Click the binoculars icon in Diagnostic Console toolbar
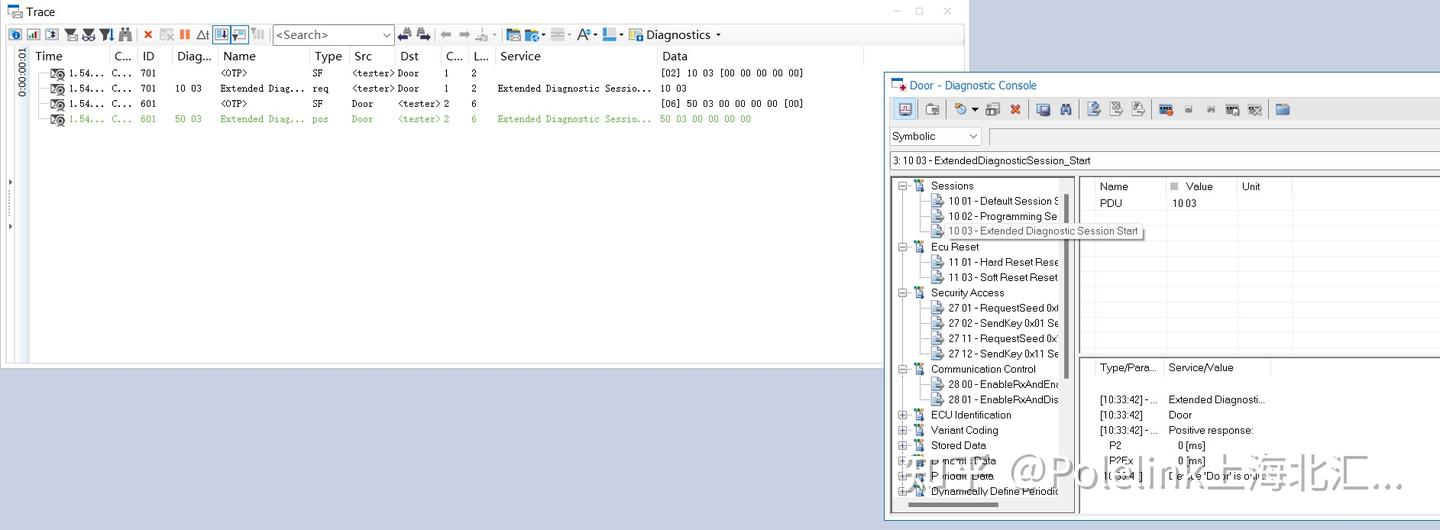 pos(1066,110)
